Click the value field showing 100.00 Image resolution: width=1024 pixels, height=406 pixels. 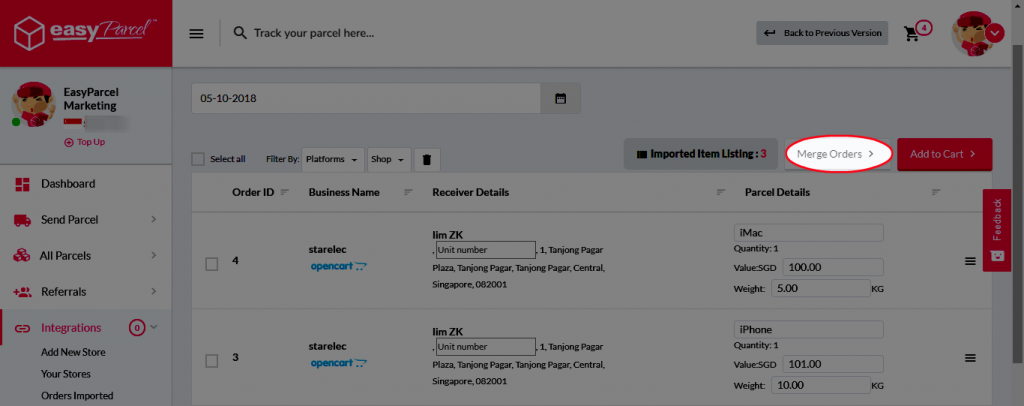point(833,268)
